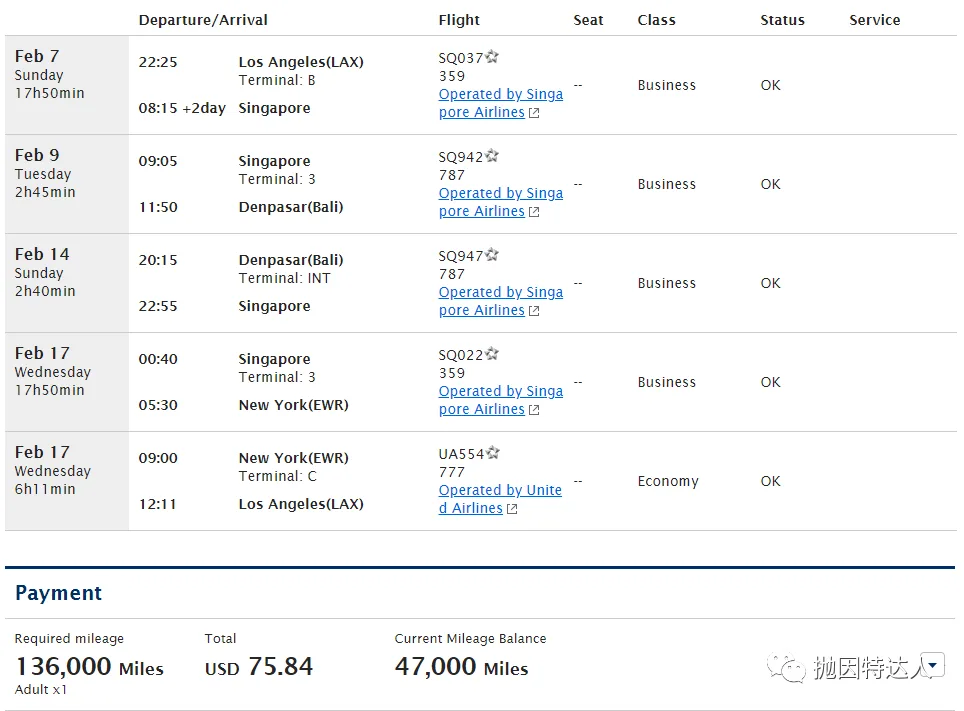Image resolution: width=964 pixels, height=711 pixels.
Task: Click external-link icon in the SQ942 flight row
Action: (x=534, y=212)
